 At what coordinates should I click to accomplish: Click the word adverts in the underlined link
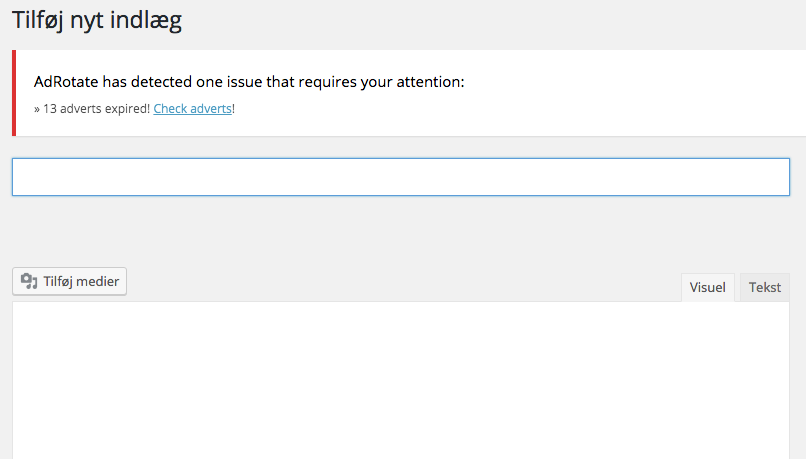[211, 109]
